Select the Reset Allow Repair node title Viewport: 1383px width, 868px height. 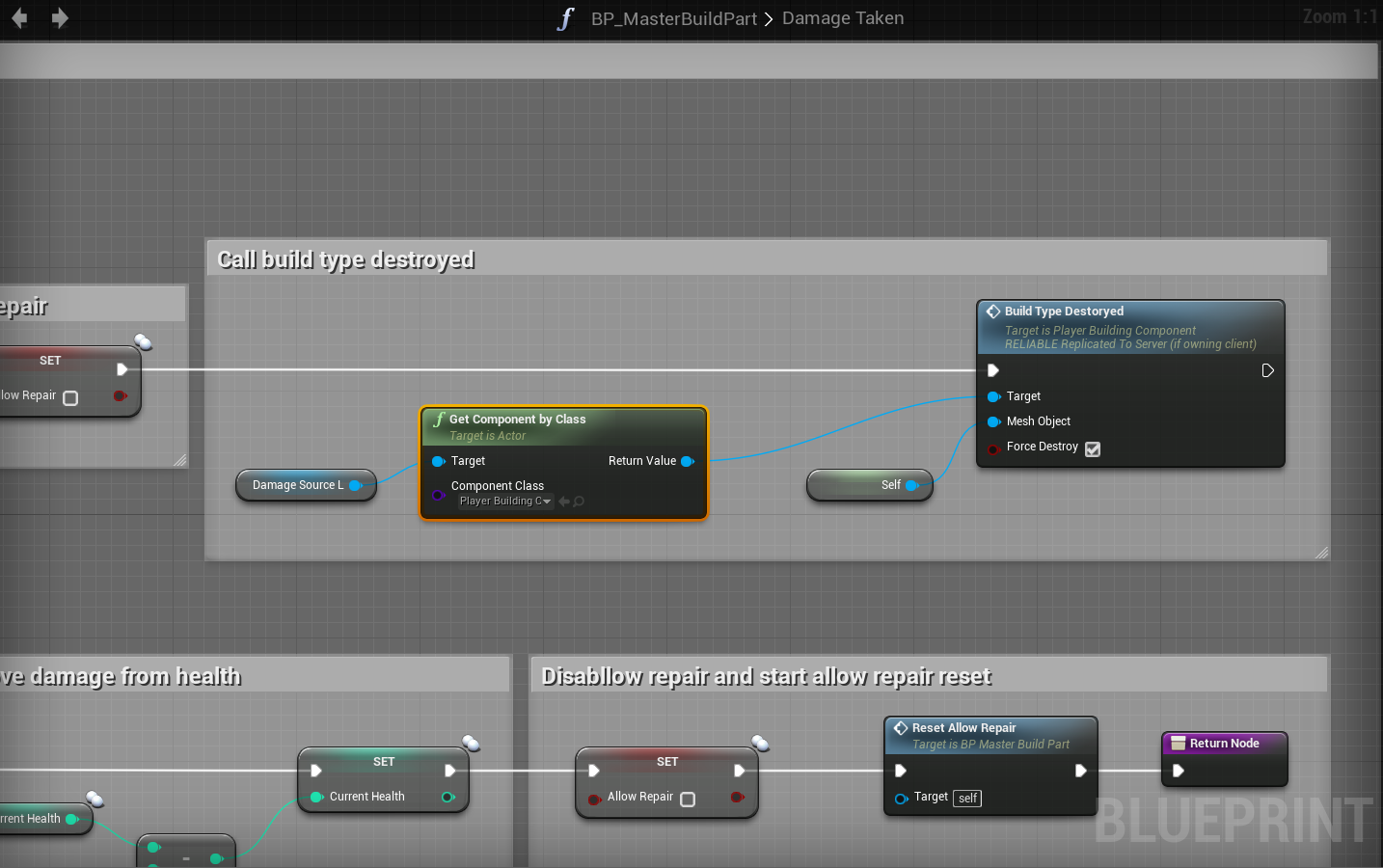point(963,728)
